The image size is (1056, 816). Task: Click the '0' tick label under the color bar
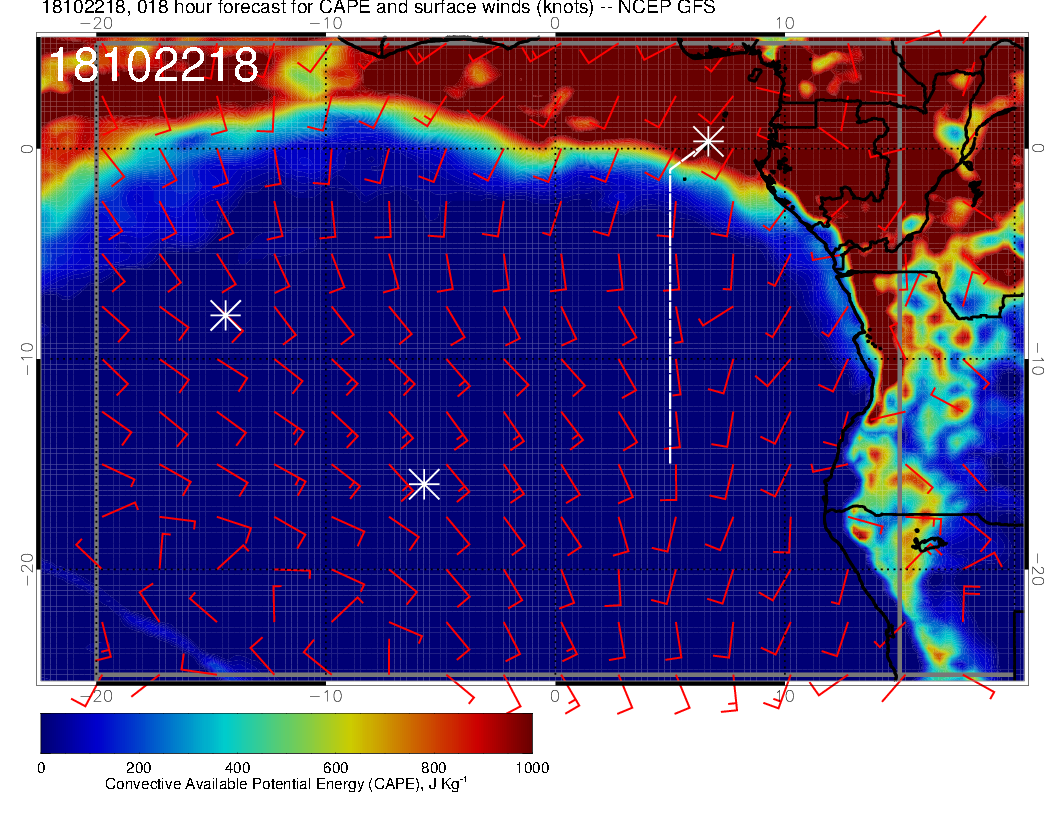coord(42,768)
